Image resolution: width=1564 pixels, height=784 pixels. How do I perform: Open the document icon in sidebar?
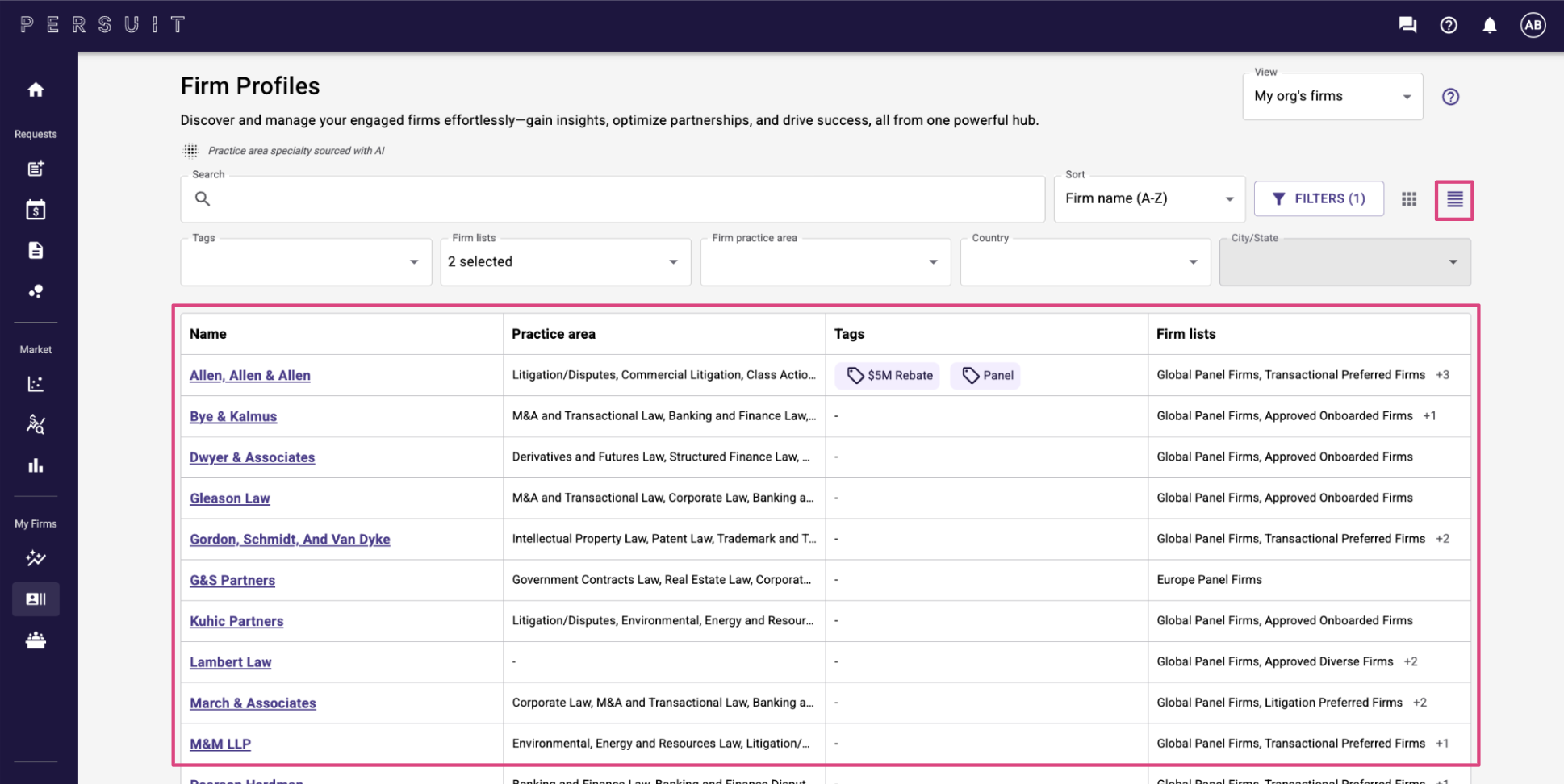click(x=36, y=250)
